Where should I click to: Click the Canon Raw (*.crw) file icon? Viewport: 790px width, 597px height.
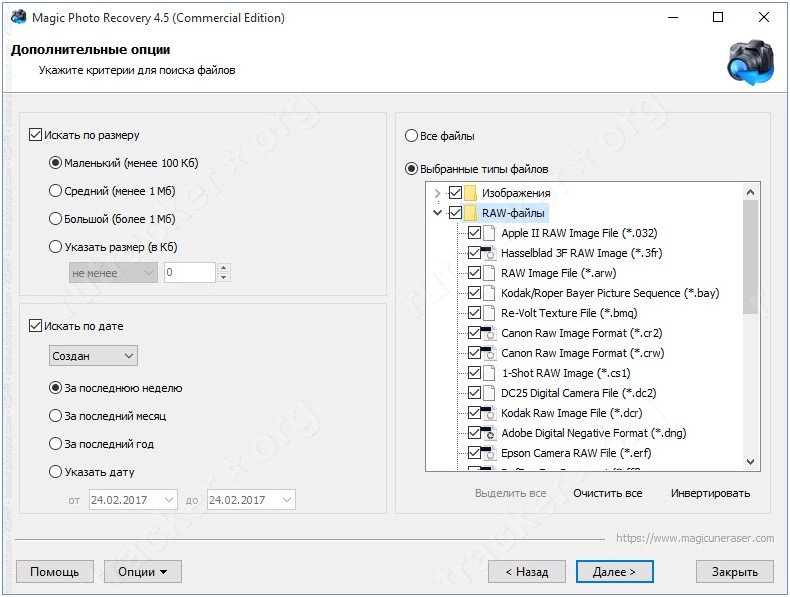pos(489,353)
